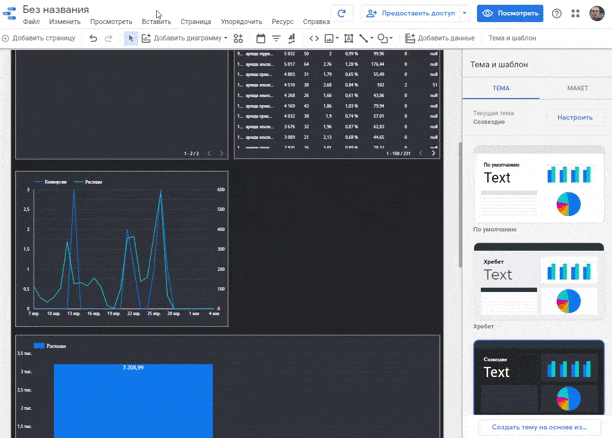Open sharing options dropdown arrow
This screenshot has width=612, height=438.
click(x=464, y=13)
